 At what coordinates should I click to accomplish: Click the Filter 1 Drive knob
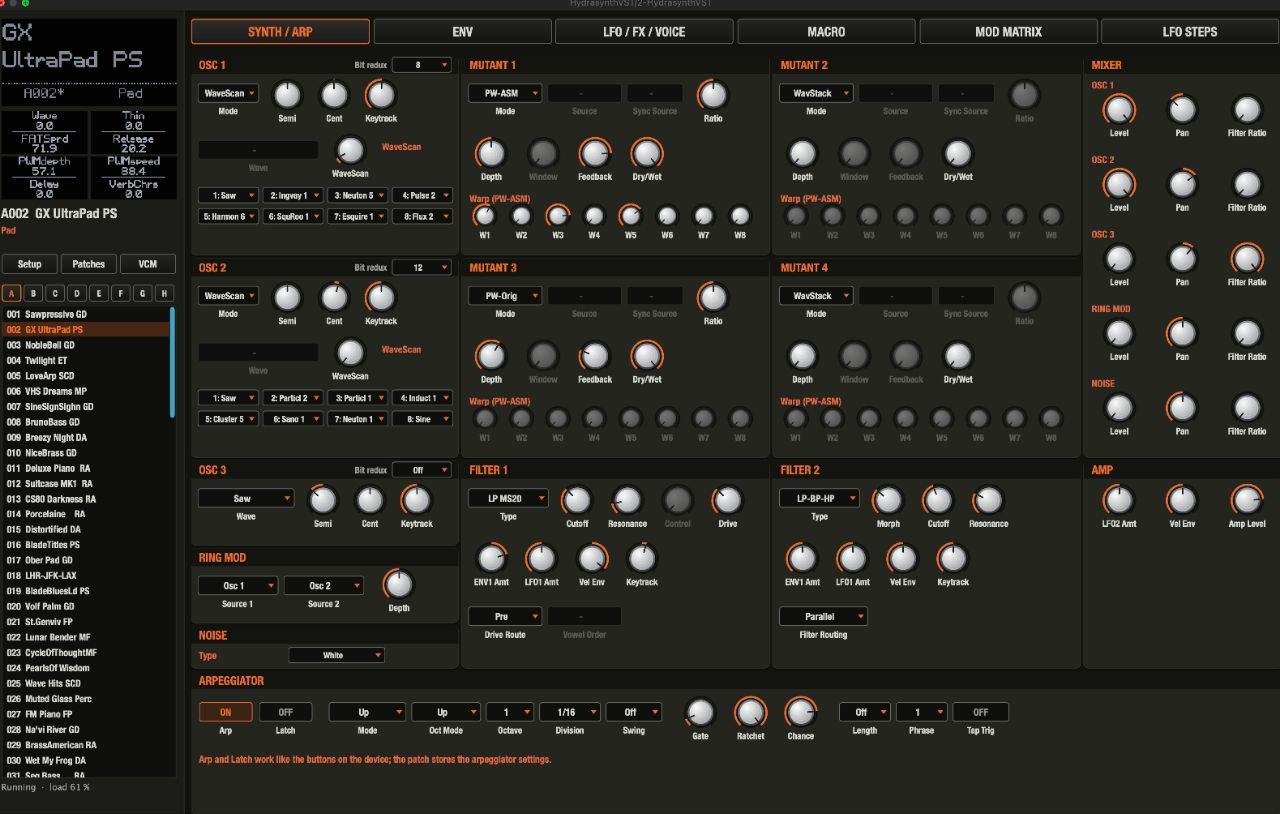click(x=727, y=500)
